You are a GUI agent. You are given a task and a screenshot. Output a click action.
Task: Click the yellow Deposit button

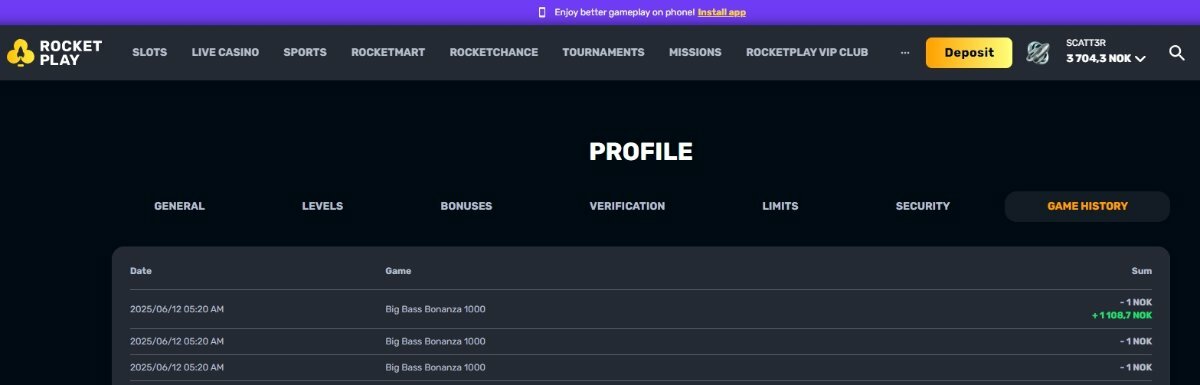(x=969, y=53)
